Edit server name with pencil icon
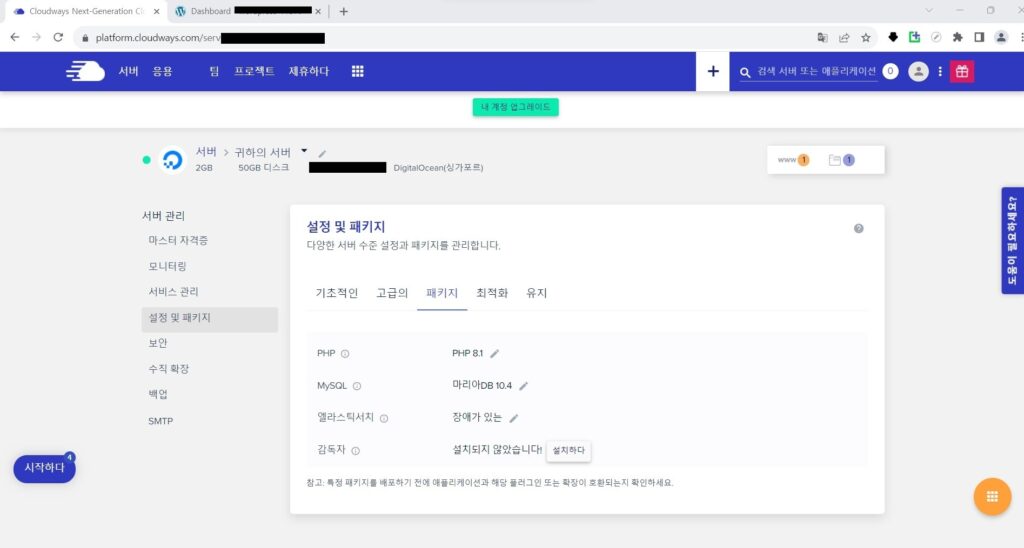This screenshot has width=1024, height=548. click(322, 154)
